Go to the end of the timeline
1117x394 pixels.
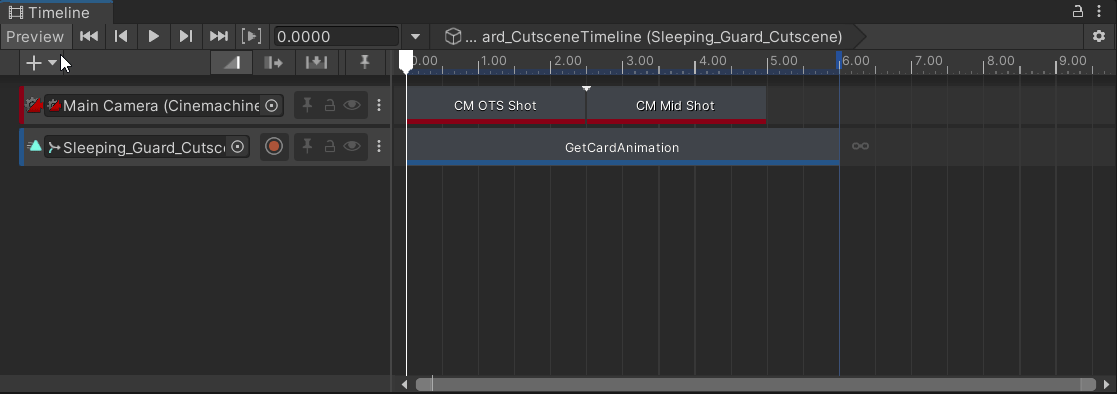click(218, 36)
